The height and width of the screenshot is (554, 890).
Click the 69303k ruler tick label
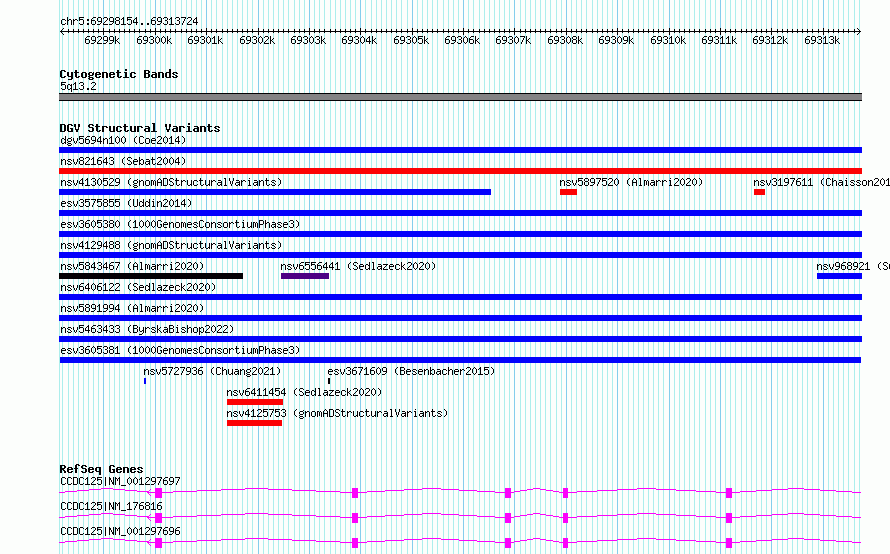308,40
